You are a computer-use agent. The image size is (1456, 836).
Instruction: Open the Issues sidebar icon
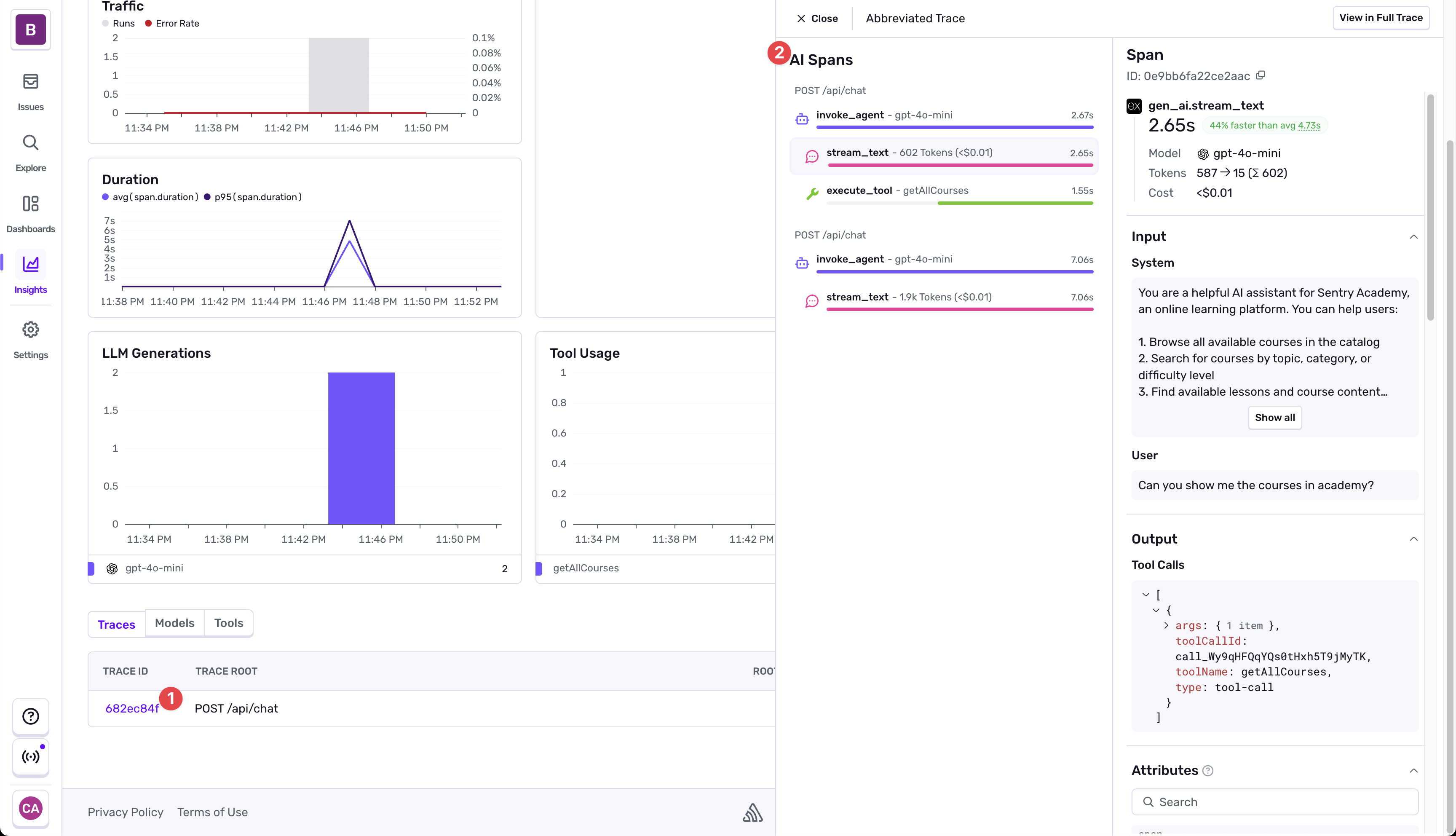coord(30,81)
